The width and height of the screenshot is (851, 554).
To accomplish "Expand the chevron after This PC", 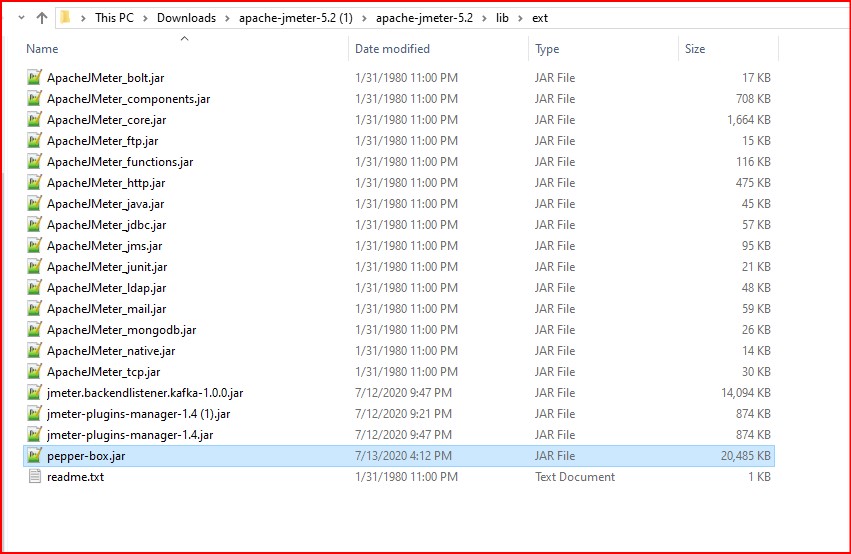I will click(145, 18).
